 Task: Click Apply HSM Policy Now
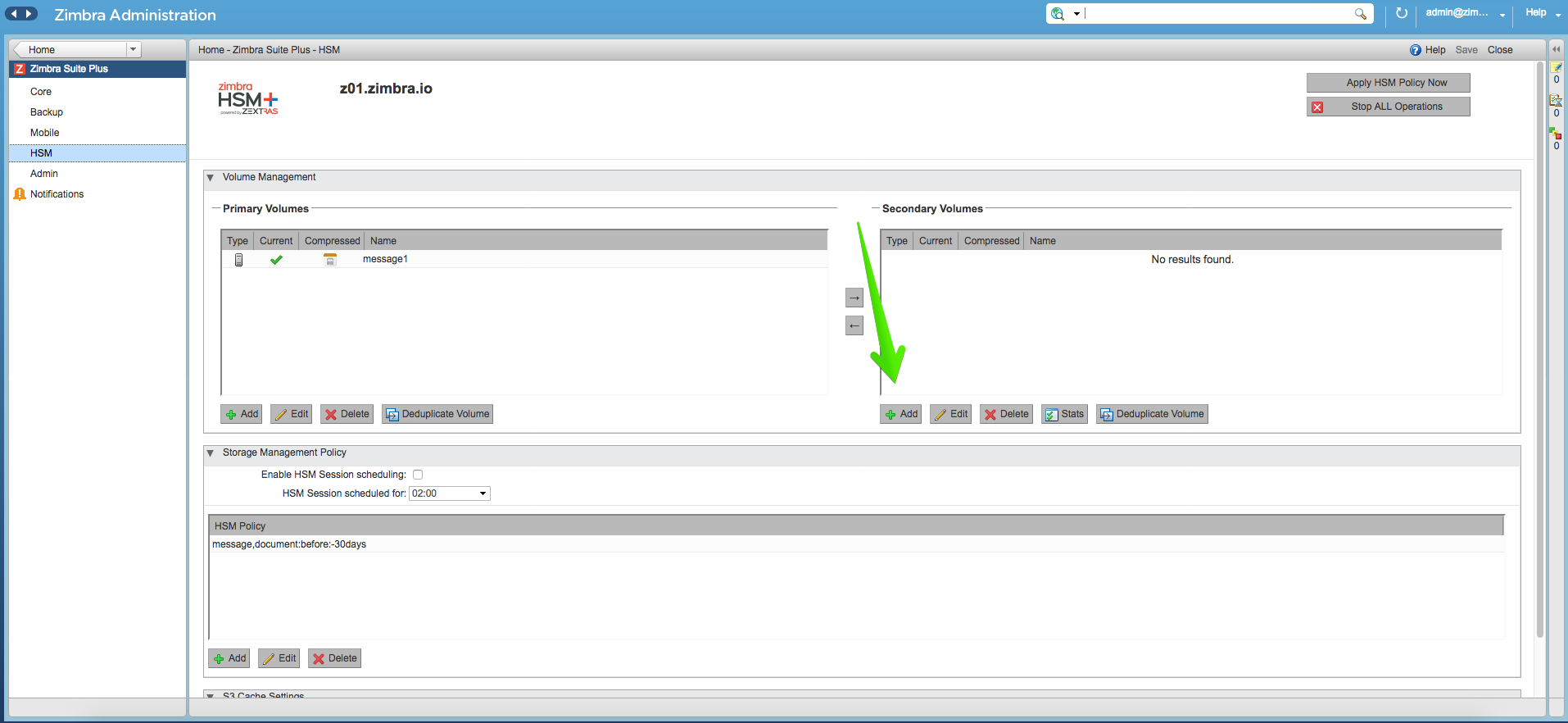coord(1388,83)
